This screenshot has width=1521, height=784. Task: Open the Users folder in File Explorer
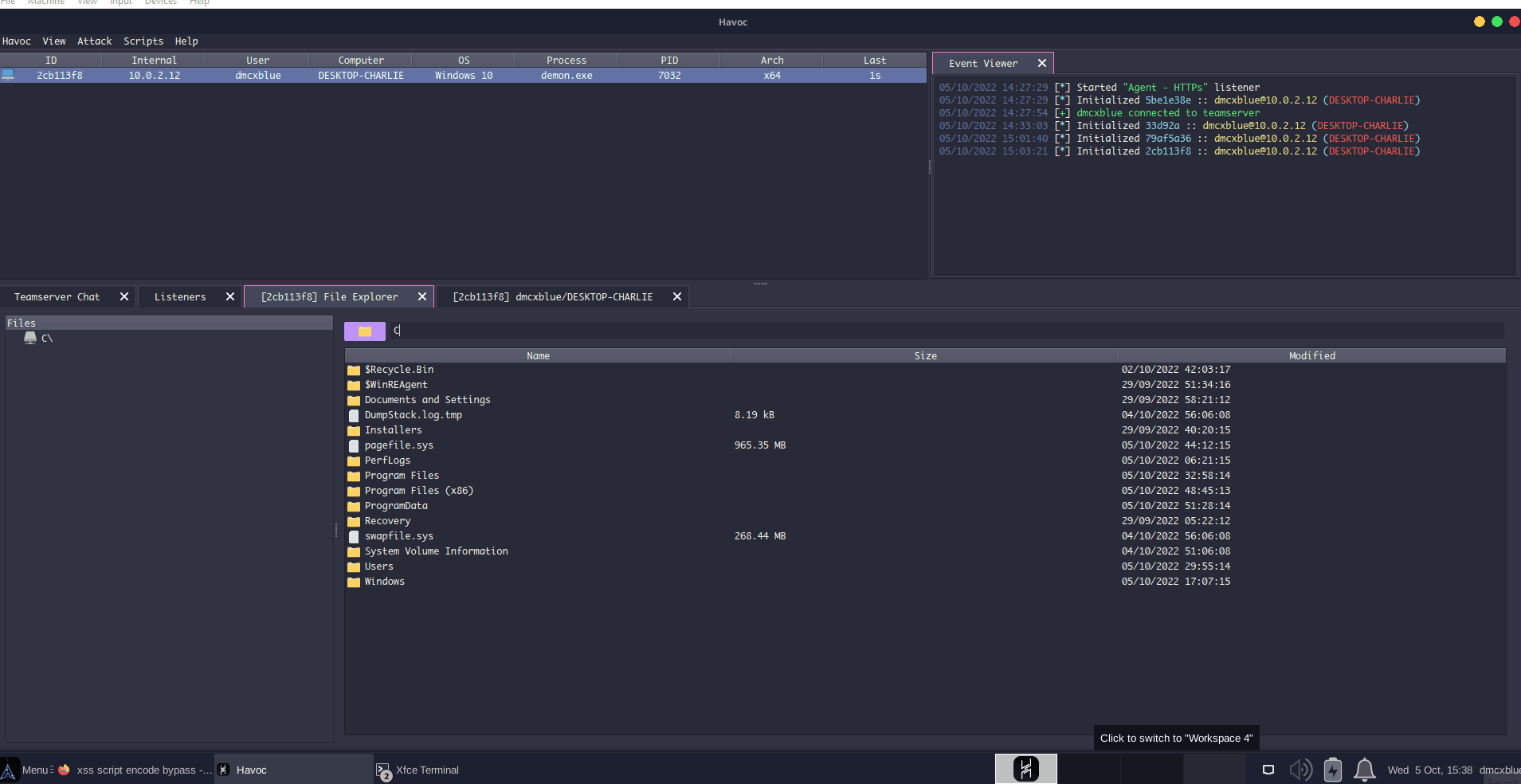378,566
